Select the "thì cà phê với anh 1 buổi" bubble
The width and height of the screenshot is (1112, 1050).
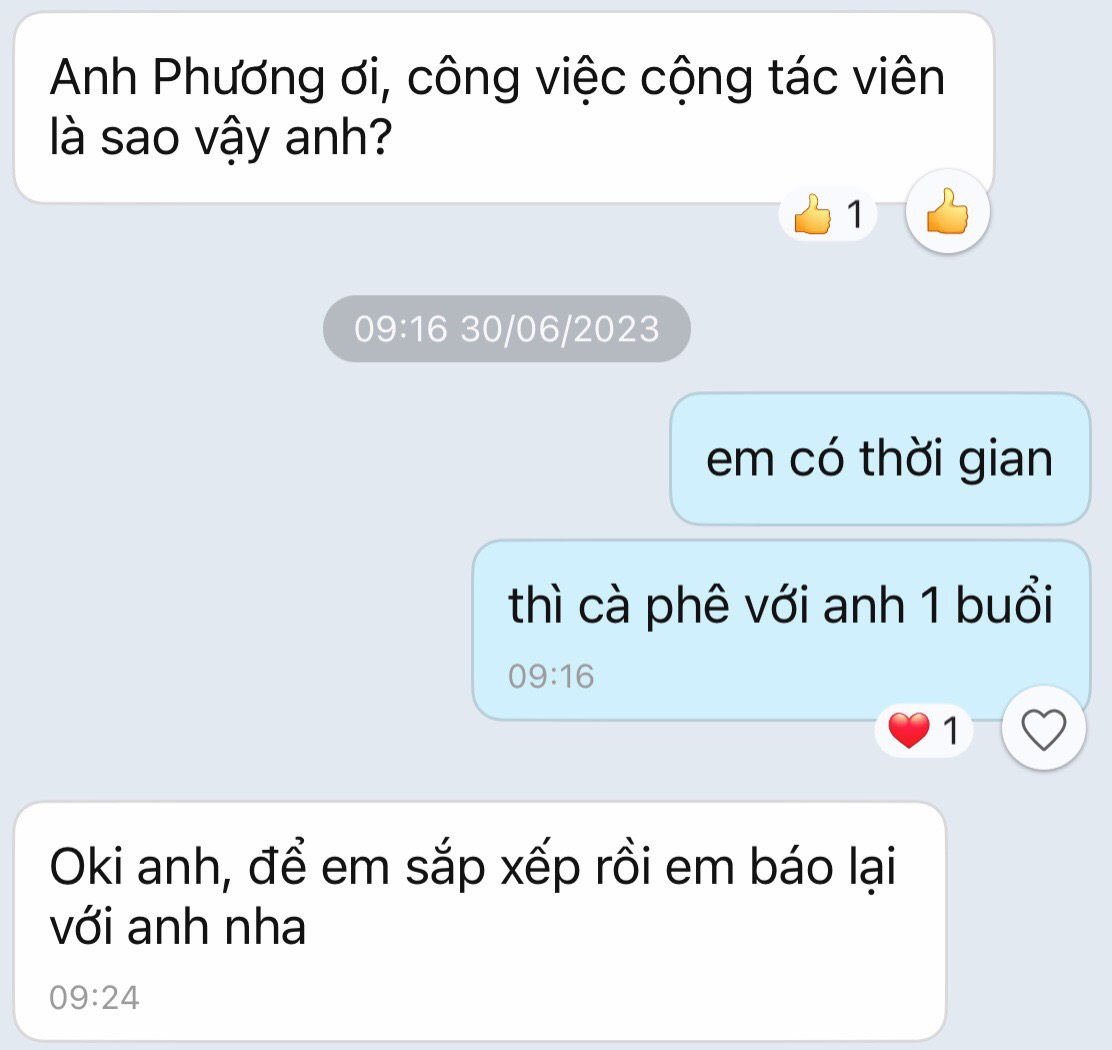coord(781,630)
